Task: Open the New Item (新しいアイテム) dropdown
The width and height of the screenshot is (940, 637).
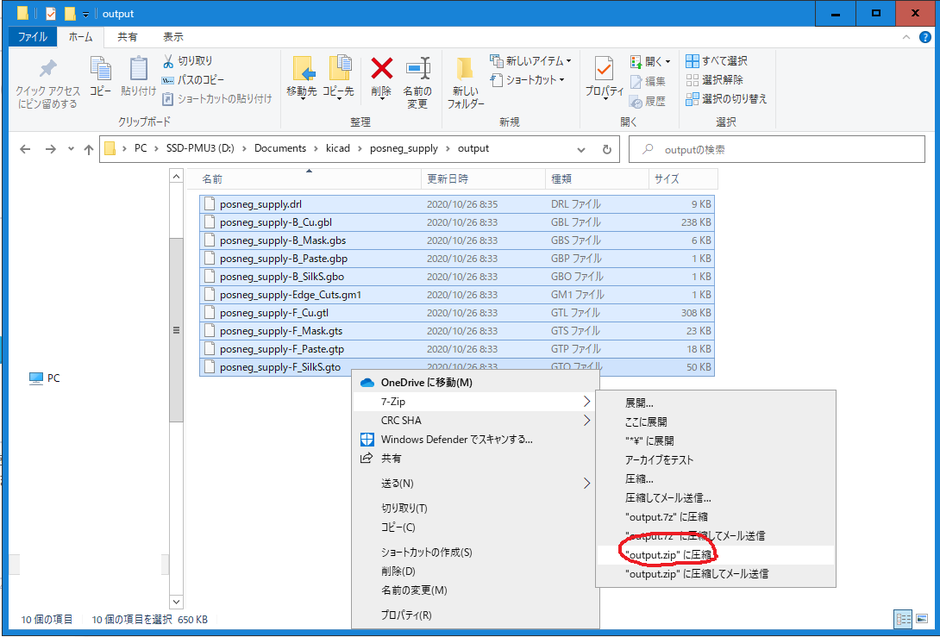Action: click(531, 61)
